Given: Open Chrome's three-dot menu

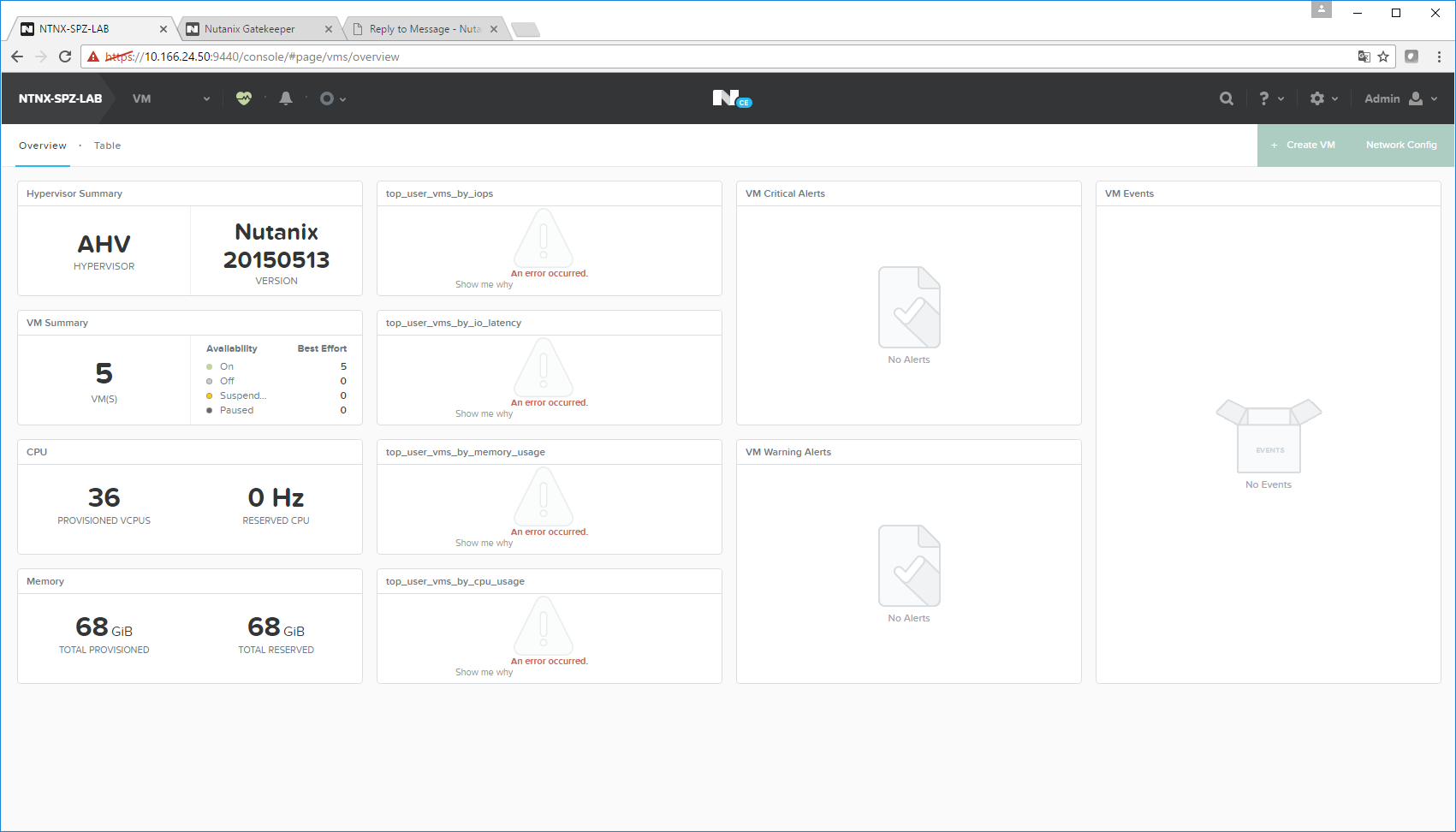Looking at the screenshot, I should [x=1439, y=56].
